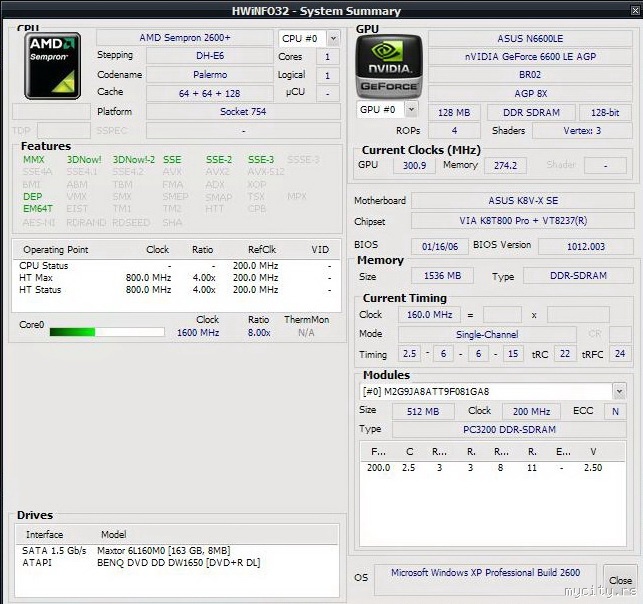Click the Core0 clock value 1600 MHz
The image size is (643, 604).
pyautogui.click(x=198, y=333)
